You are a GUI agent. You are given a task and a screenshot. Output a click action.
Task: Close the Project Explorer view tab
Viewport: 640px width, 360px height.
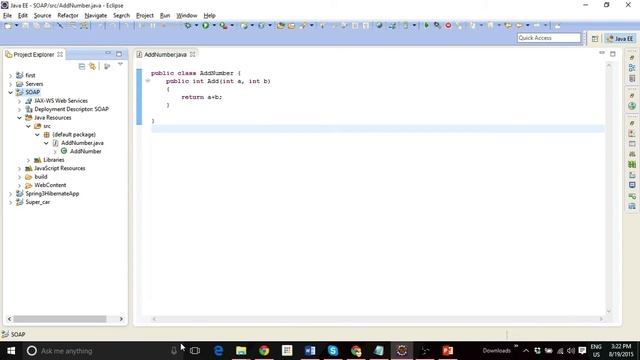(60, 54)
